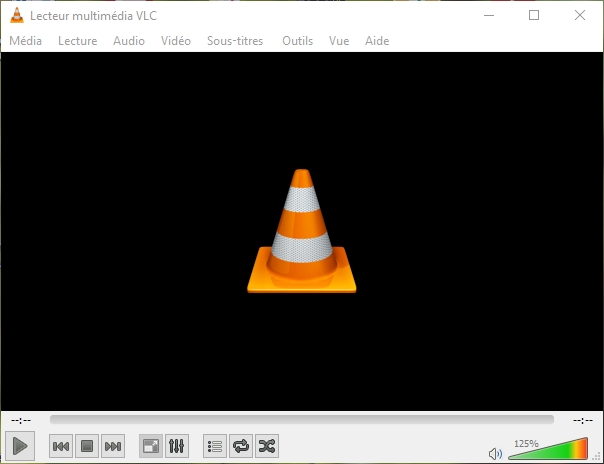Screen dimensions: 604x464
Task: Click the VLC cone title bar icon
Action: pyautogui.click(x=17, y=15)
